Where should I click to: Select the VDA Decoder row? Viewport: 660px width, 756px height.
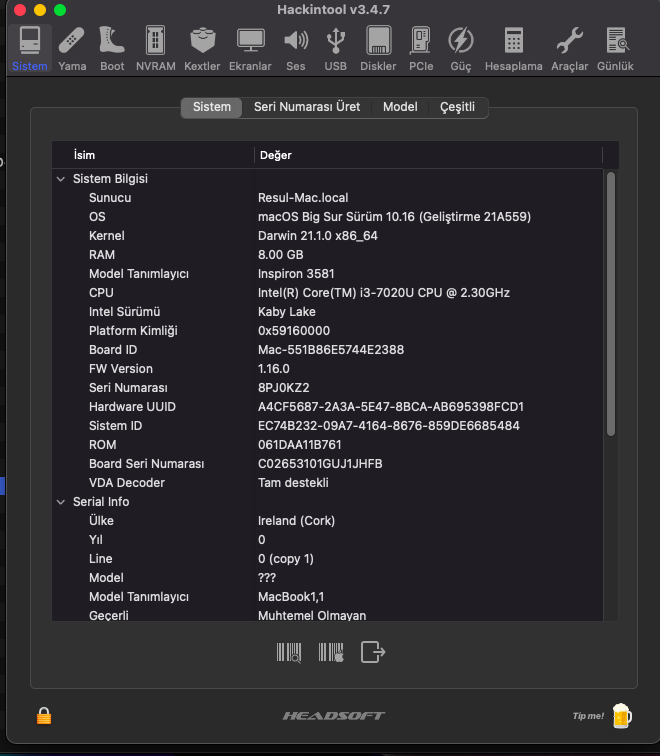[x=328, y=483]
